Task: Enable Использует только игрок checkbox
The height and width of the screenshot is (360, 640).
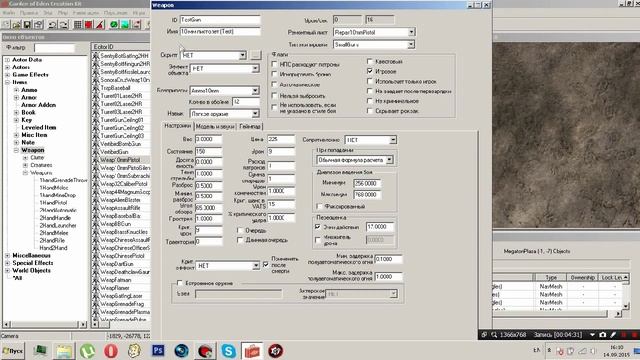Action: 370,81
